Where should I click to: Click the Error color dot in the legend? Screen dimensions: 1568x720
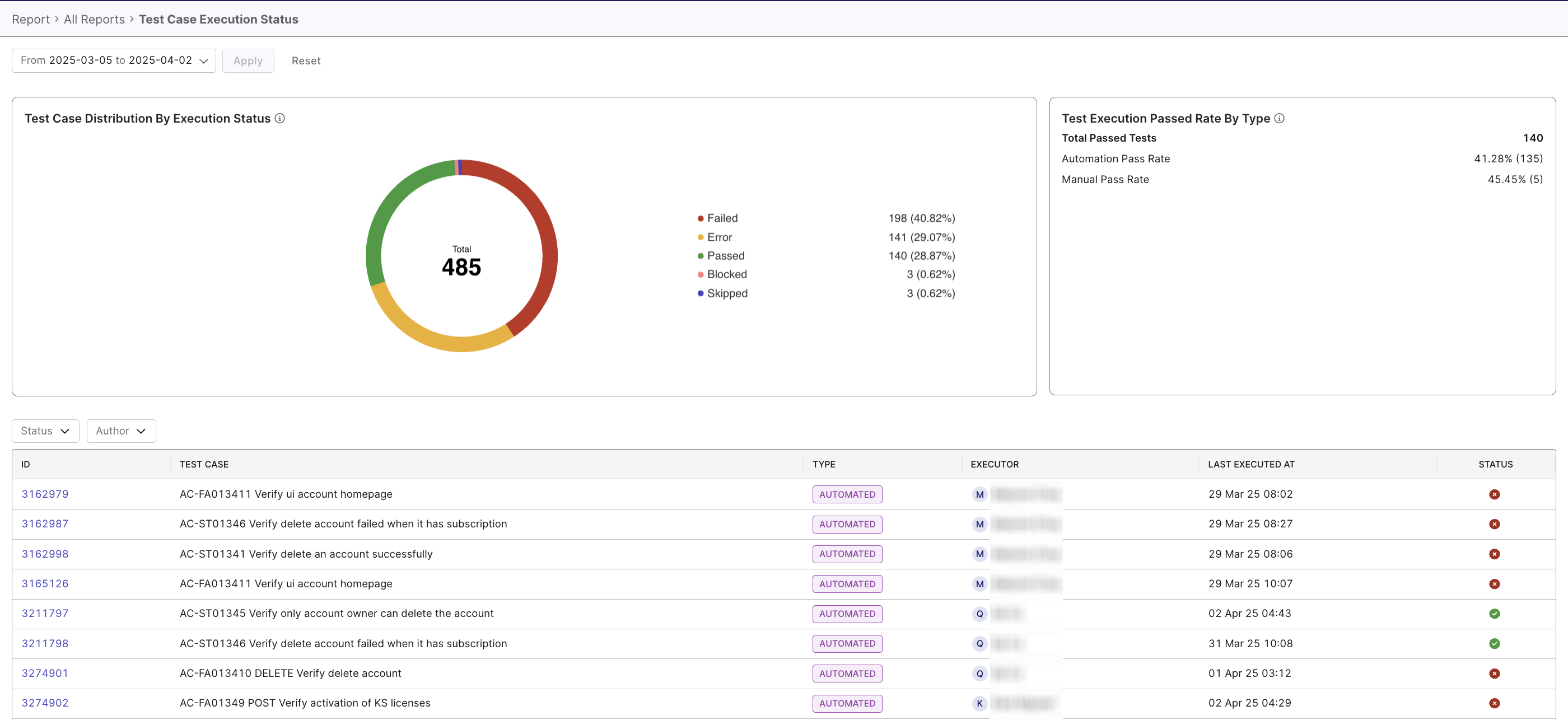[700, 237]
